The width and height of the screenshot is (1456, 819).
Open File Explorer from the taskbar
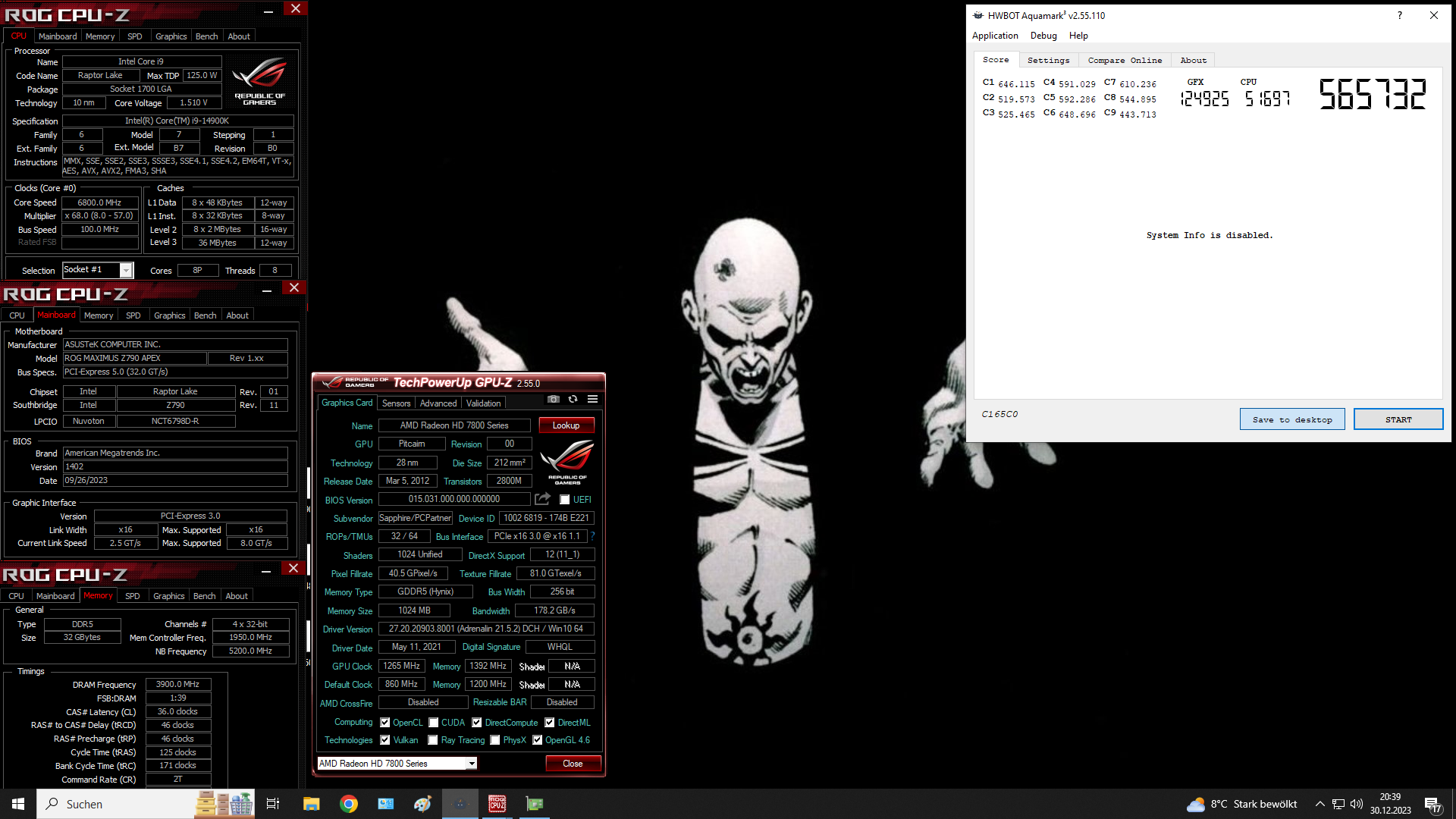[312, 804]
